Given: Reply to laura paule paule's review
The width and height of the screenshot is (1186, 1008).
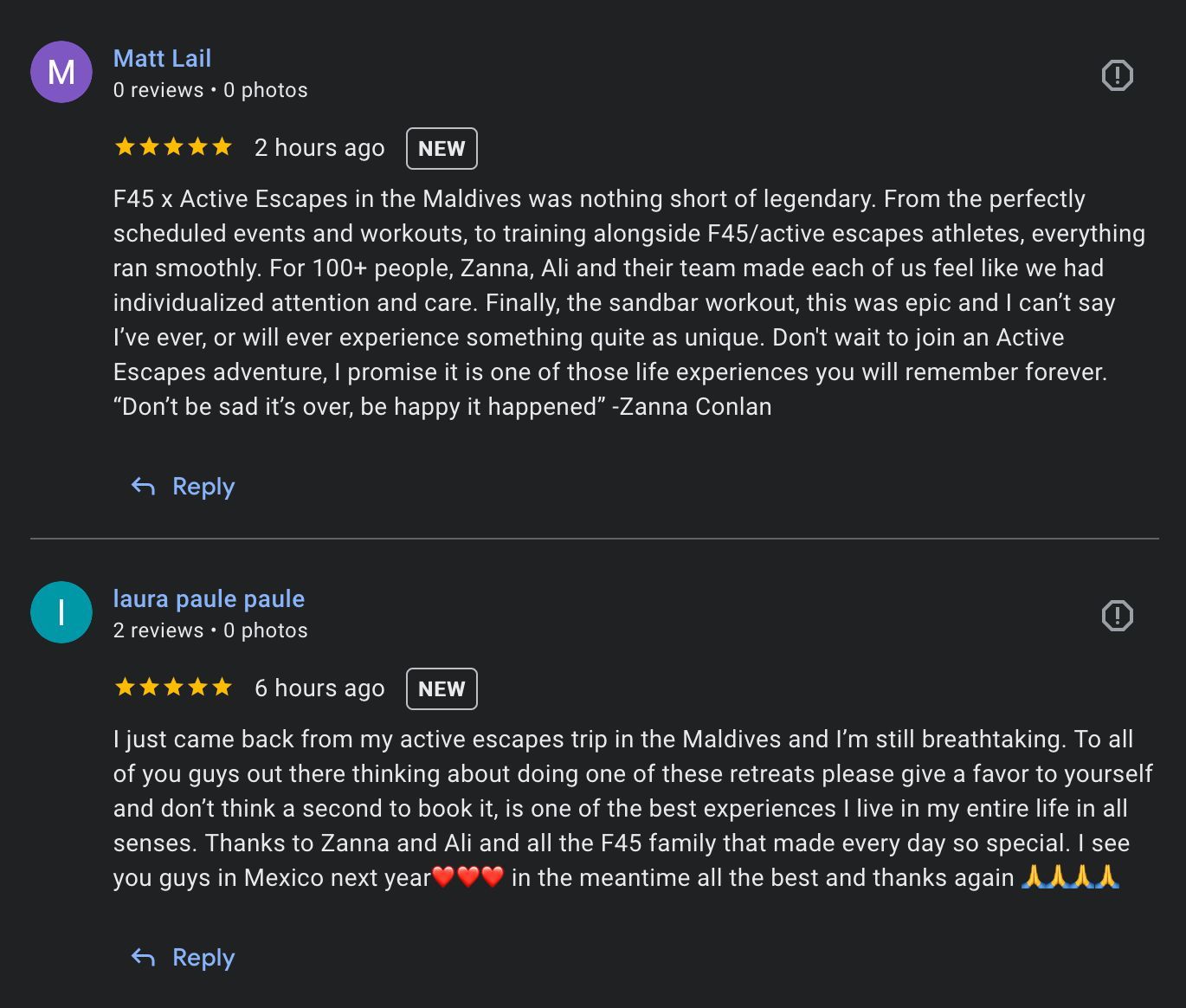Looking at the screenshot, I should click(184, 958).
